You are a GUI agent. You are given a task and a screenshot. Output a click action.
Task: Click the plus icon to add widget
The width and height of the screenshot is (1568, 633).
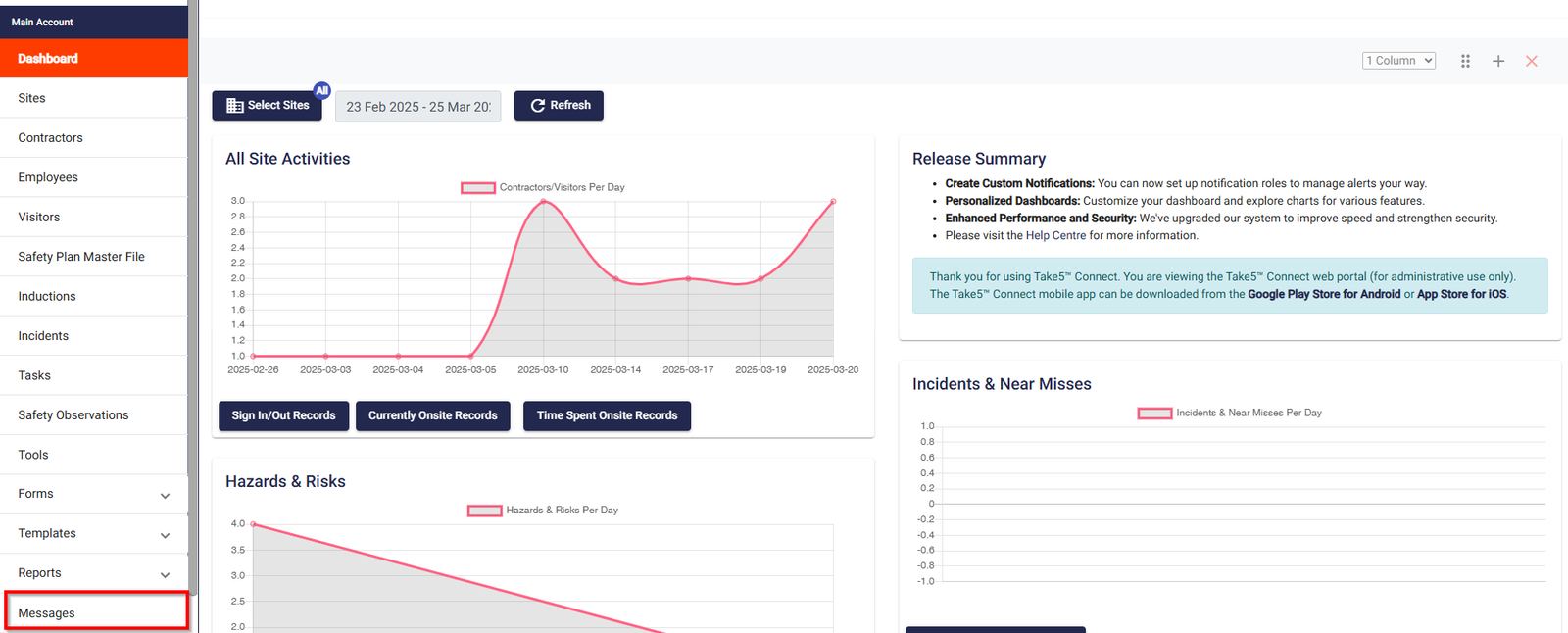pyautogui.click(x=1498, y=61)
